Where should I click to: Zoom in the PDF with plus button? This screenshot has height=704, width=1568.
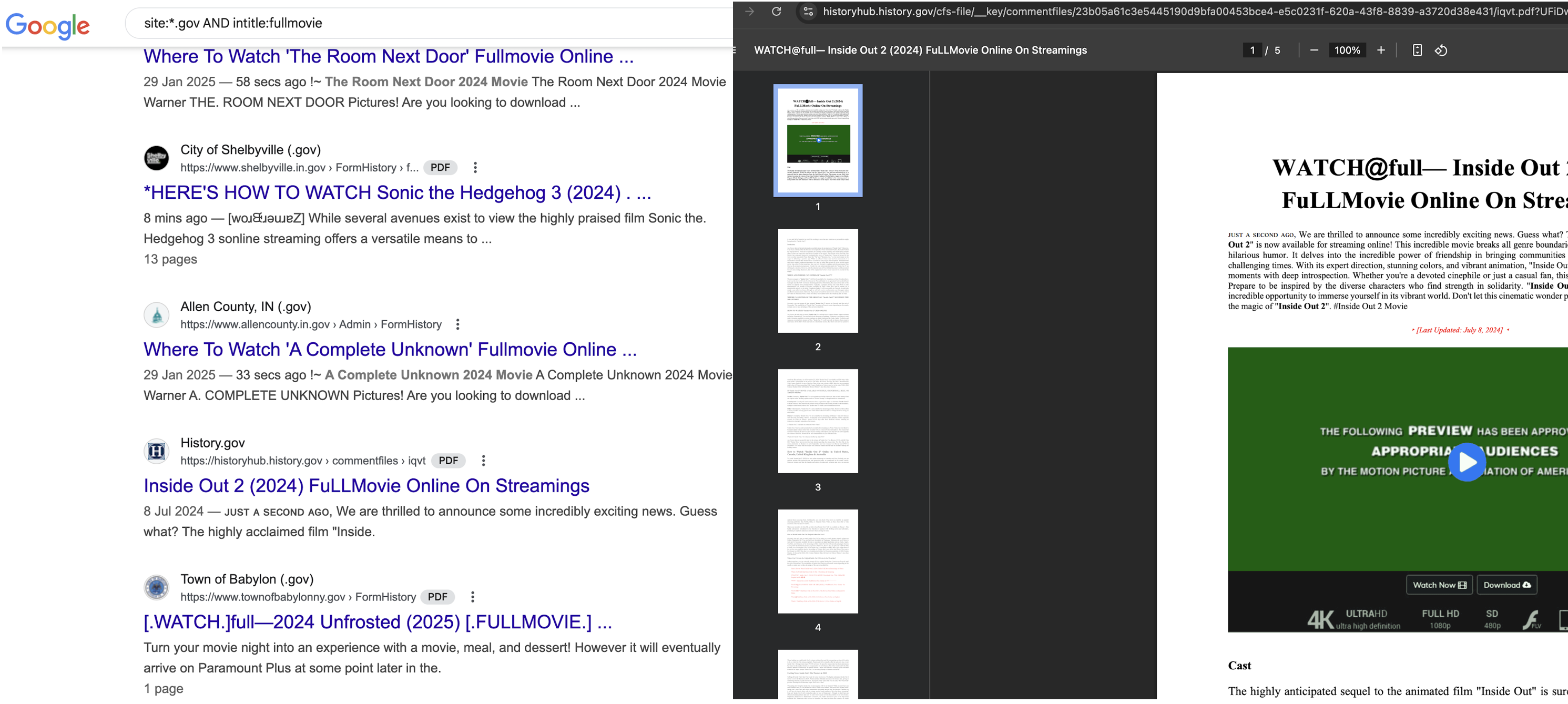pyautogui.click(x=1381, y=50)
